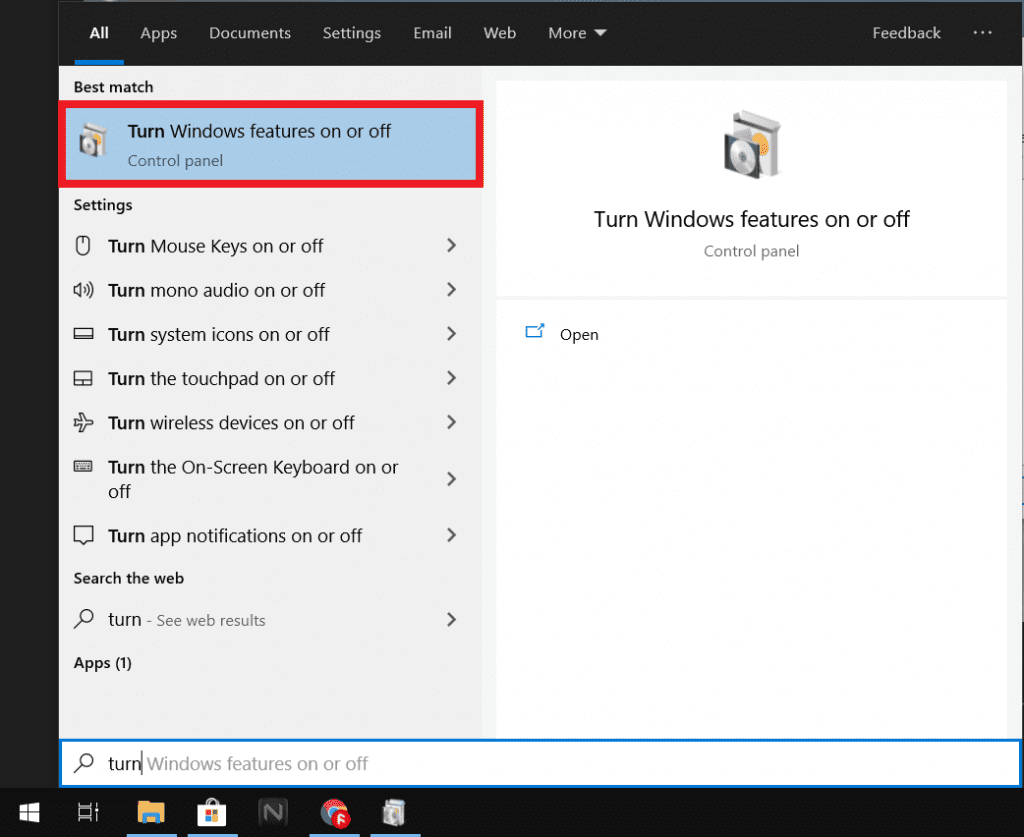The height and width of the screenshot is (837, 1024).
Task: Expand the wireless devices chevron arrow
Action: point(451,422)
